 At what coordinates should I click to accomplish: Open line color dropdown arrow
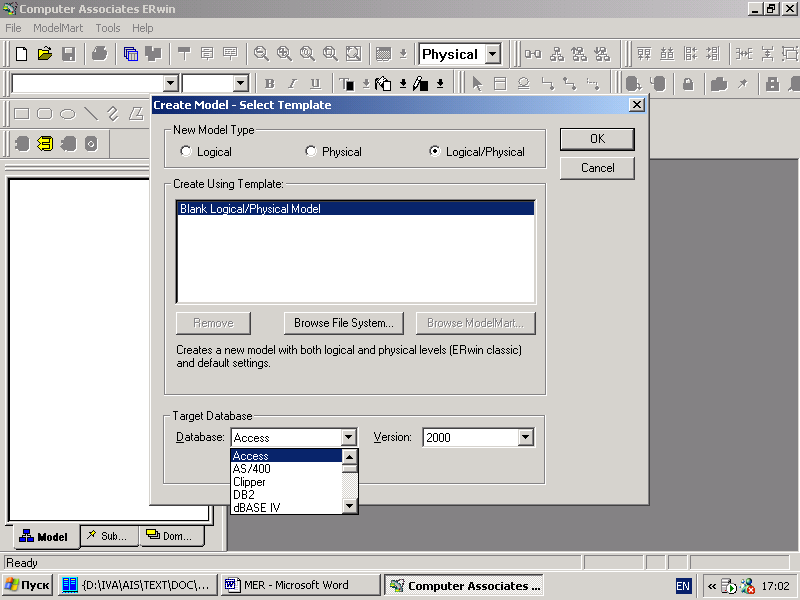click(440, 84)
